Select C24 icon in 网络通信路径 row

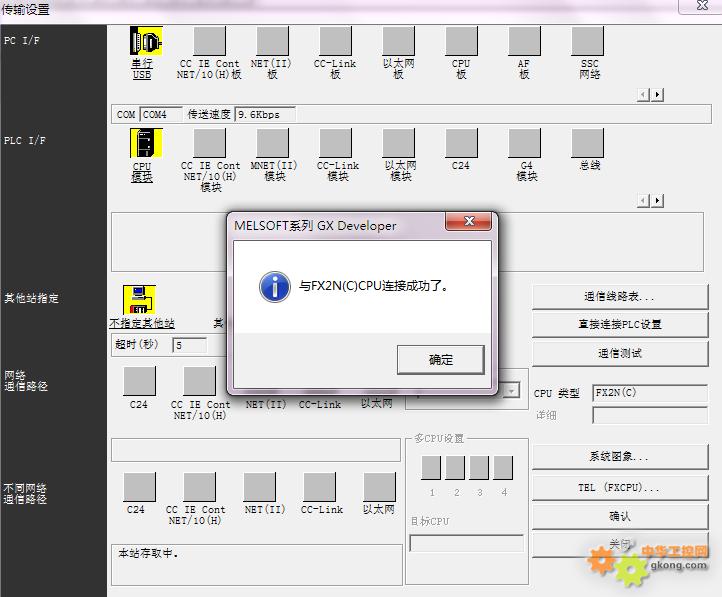pyautogui.click(x=140, y=381)
